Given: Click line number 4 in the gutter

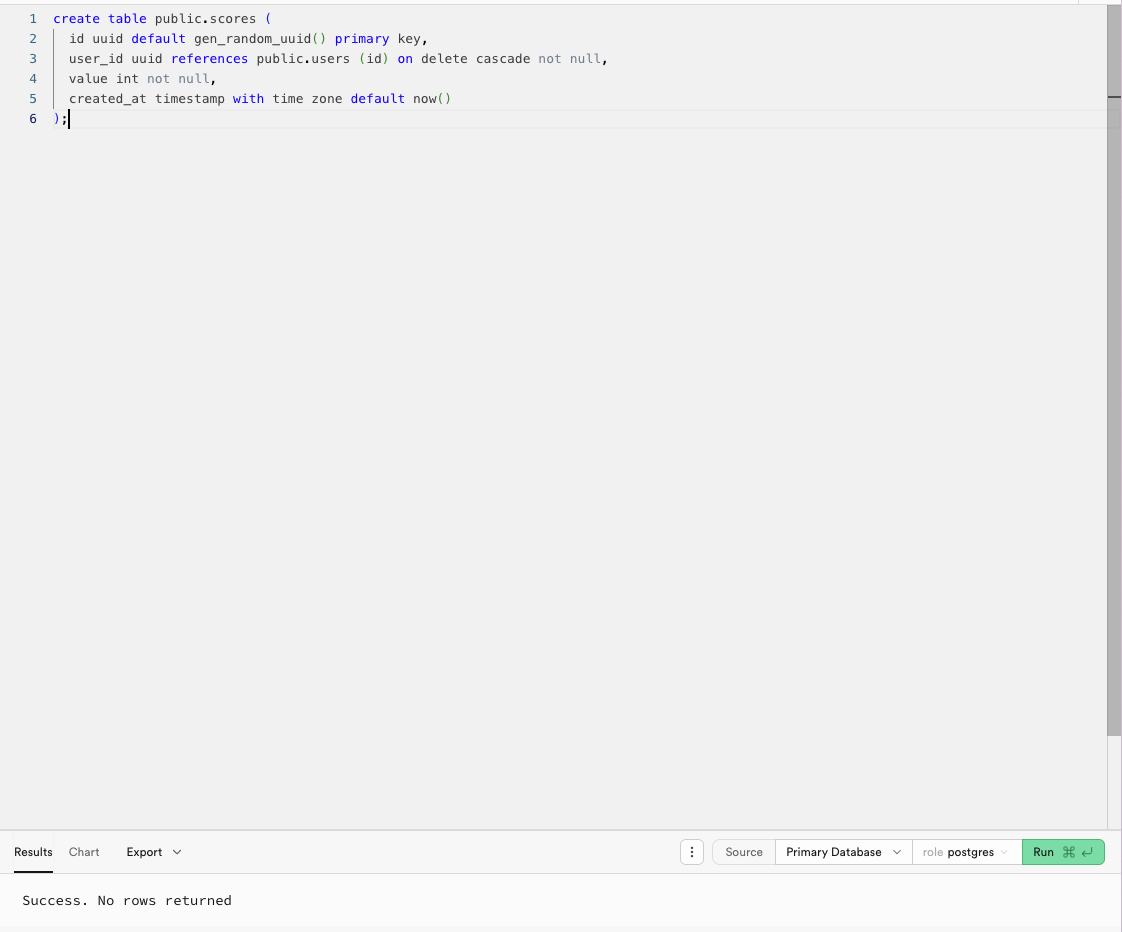Looking at the screenshot, I should 33,79.
